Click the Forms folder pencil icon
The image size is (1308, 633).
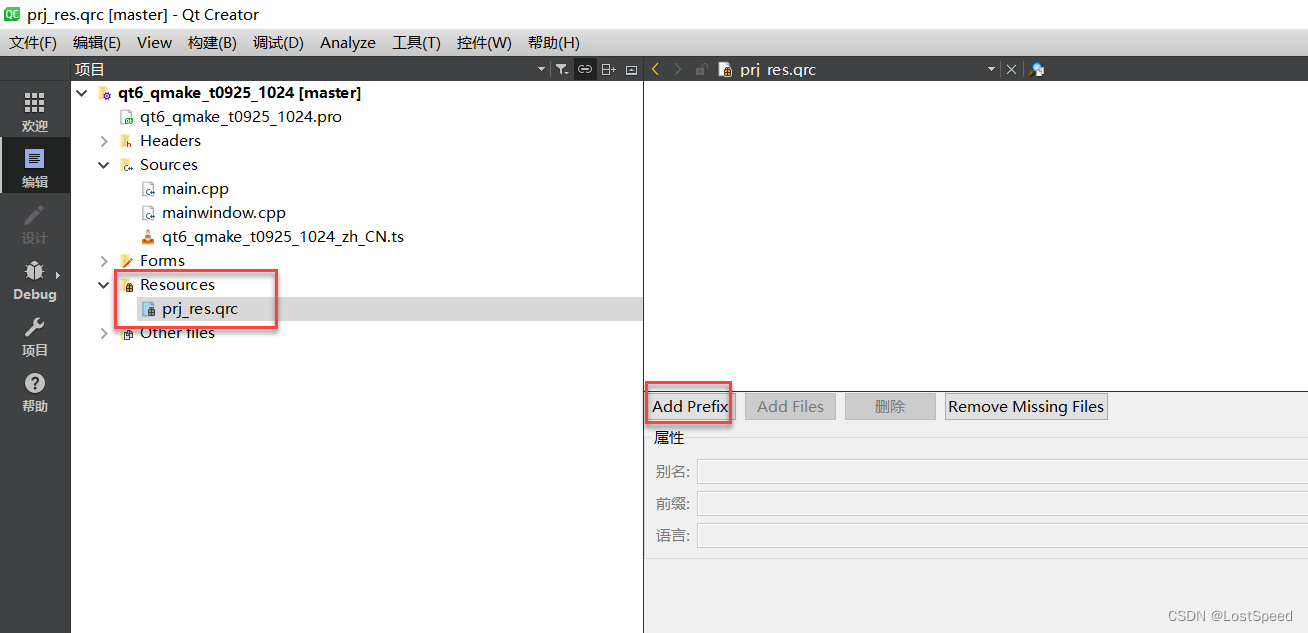click(126, 261)
